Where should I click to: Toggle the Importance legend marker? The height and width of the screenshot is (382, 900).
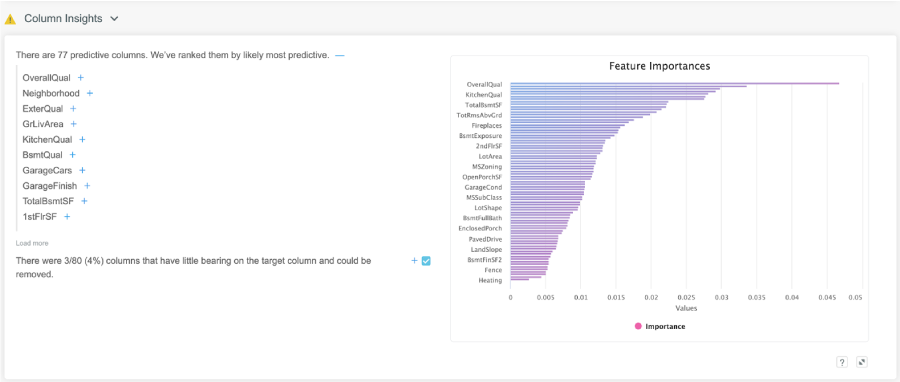[x=638, y=326]
